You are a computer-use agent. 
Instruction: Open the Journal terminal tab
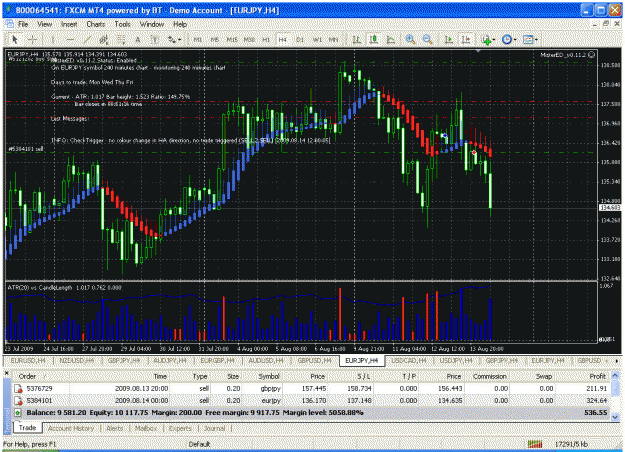[215, 428]
